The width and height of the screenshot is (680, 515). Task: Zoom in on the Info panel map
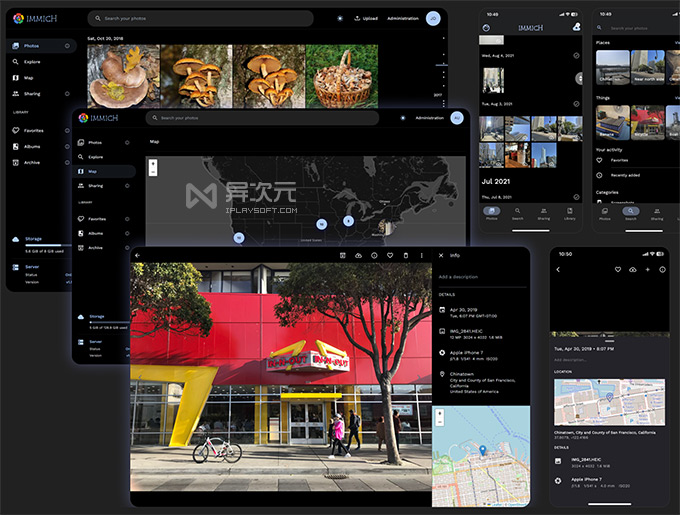(x=440, y=414)
